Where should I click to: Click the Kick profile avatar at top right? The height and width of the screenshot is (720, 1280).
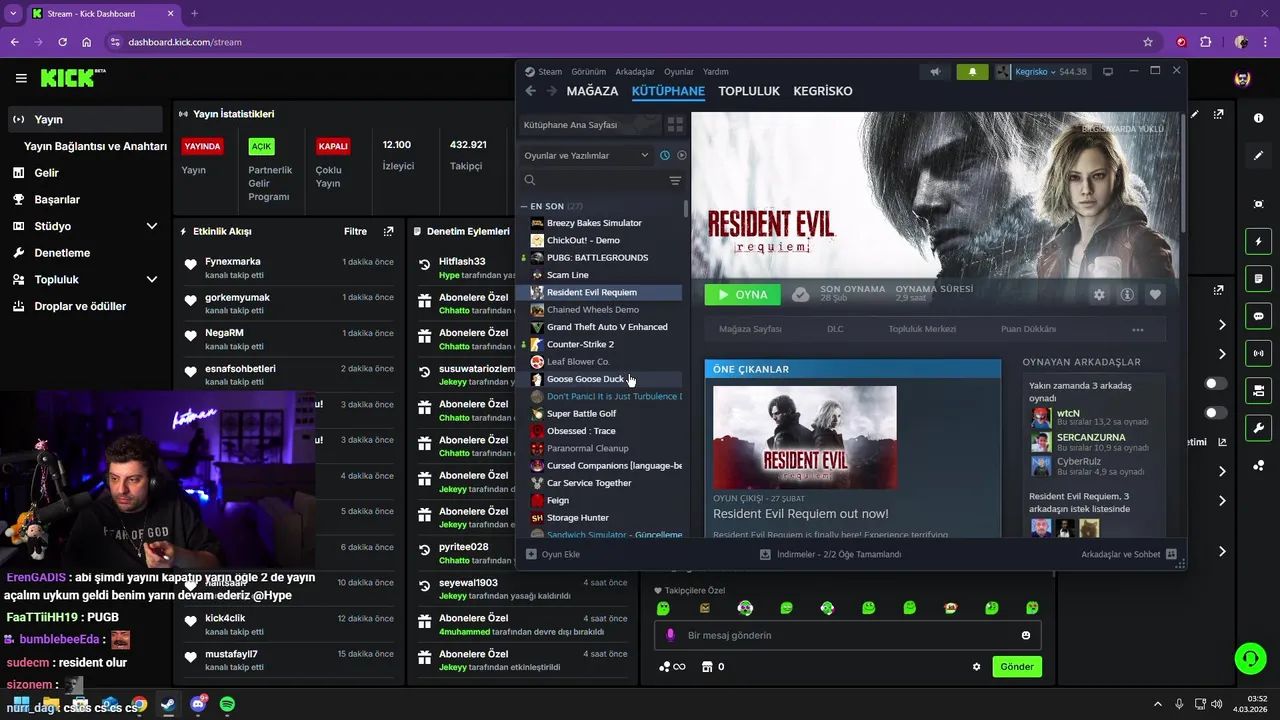[1242, 78]
